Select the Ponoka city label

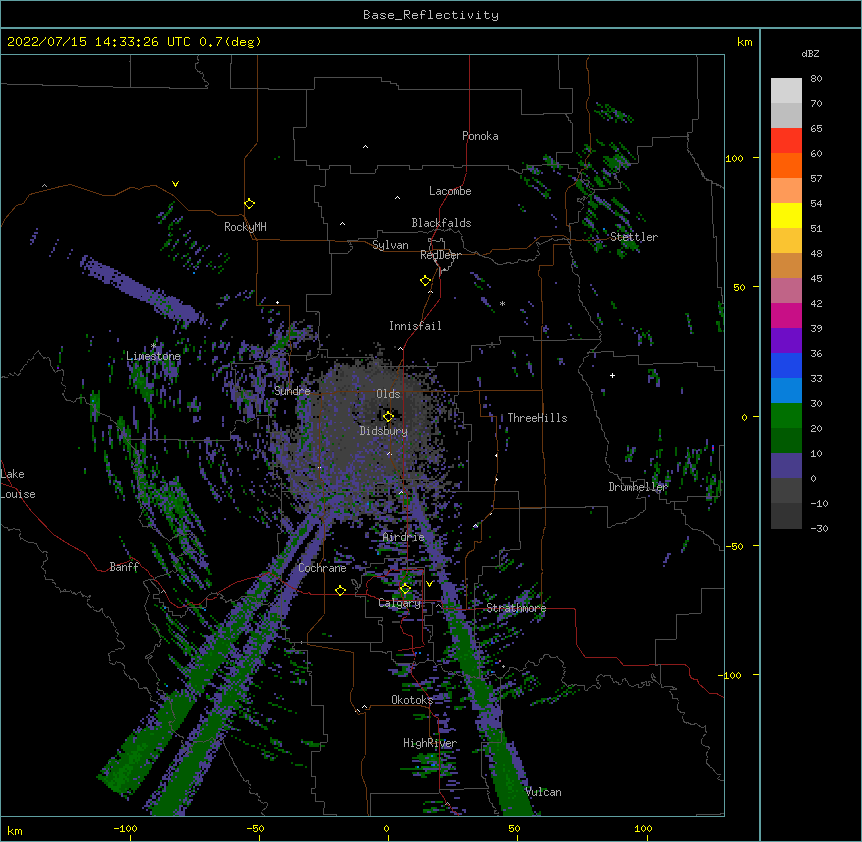(x=480, y=136)
